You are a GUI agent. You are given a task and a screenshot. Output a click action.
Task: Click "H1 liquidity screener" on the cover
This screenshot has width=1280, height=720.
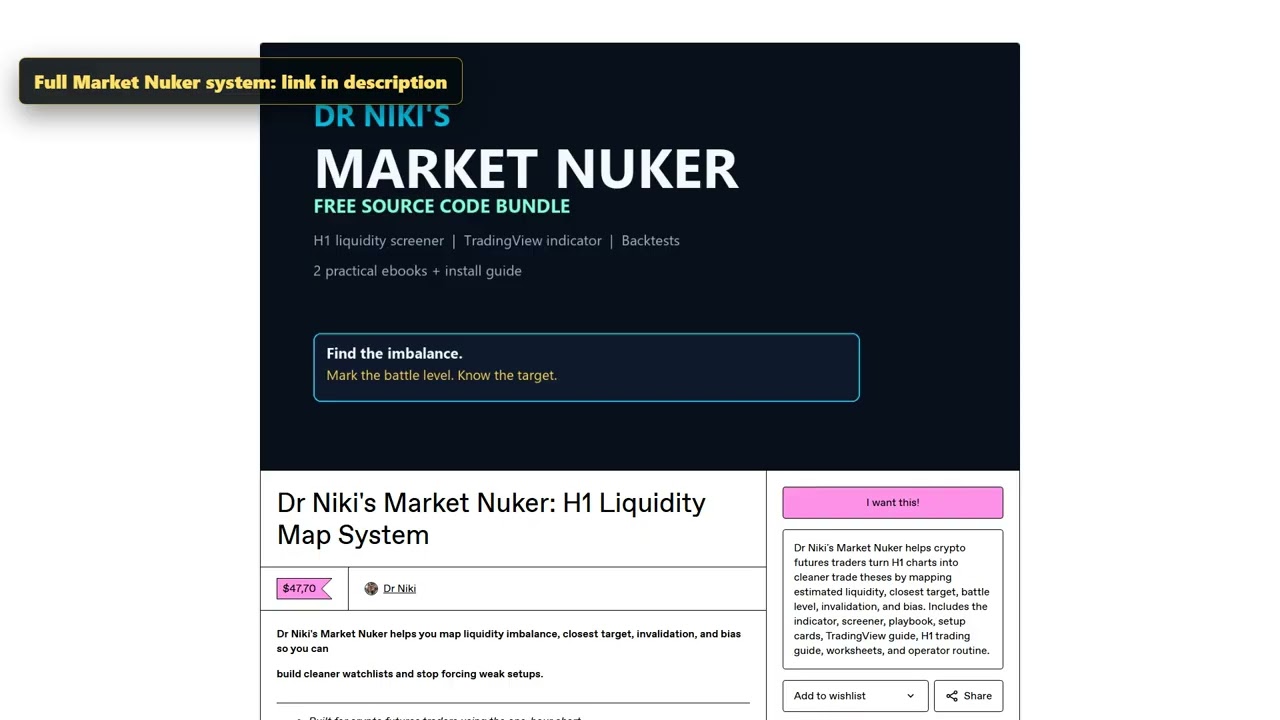point(378,241)
